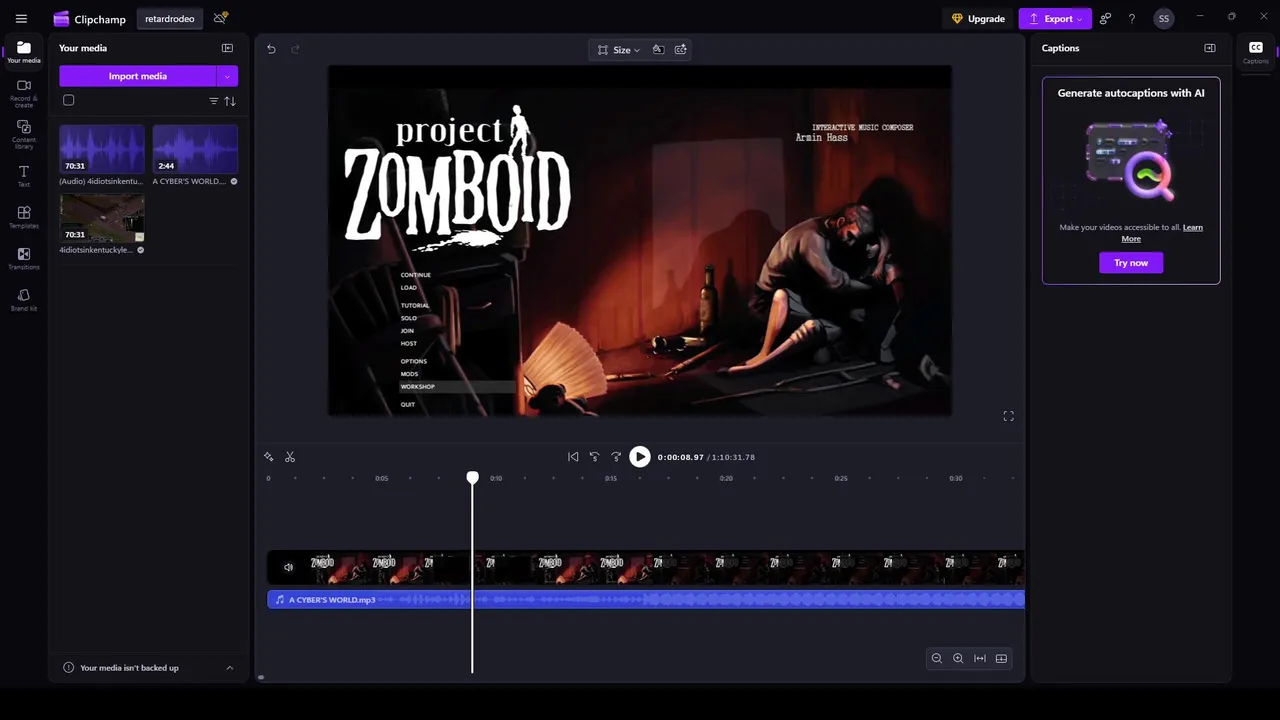
Task: Click the Export button
Action: 1055,19
